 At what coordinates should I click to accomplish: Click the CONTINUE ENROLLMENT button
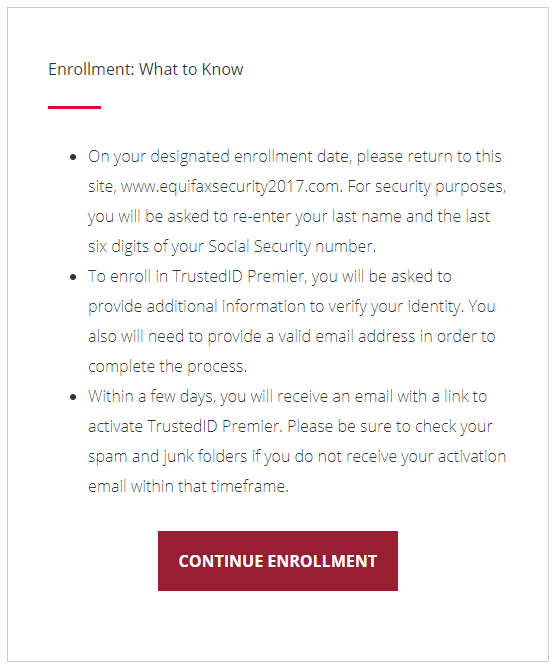[x=278, y=561]
